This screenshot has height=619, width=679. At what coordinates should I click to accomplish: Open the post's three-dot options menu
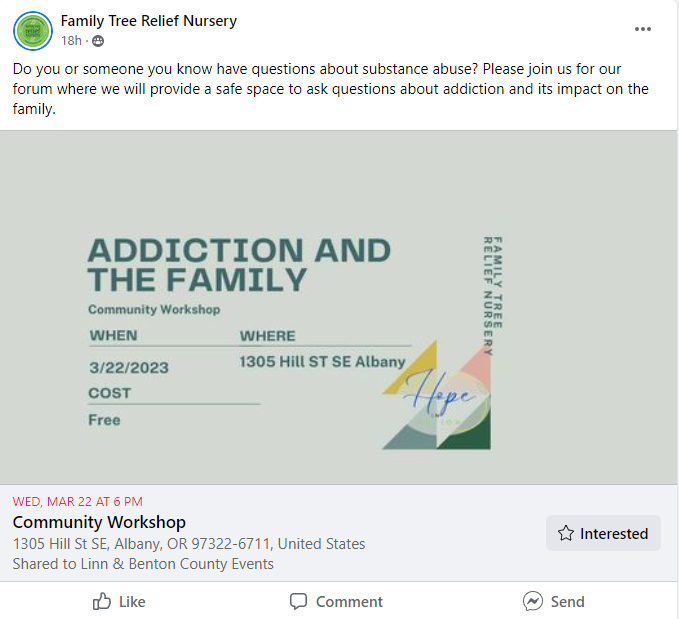coord(643,29)
